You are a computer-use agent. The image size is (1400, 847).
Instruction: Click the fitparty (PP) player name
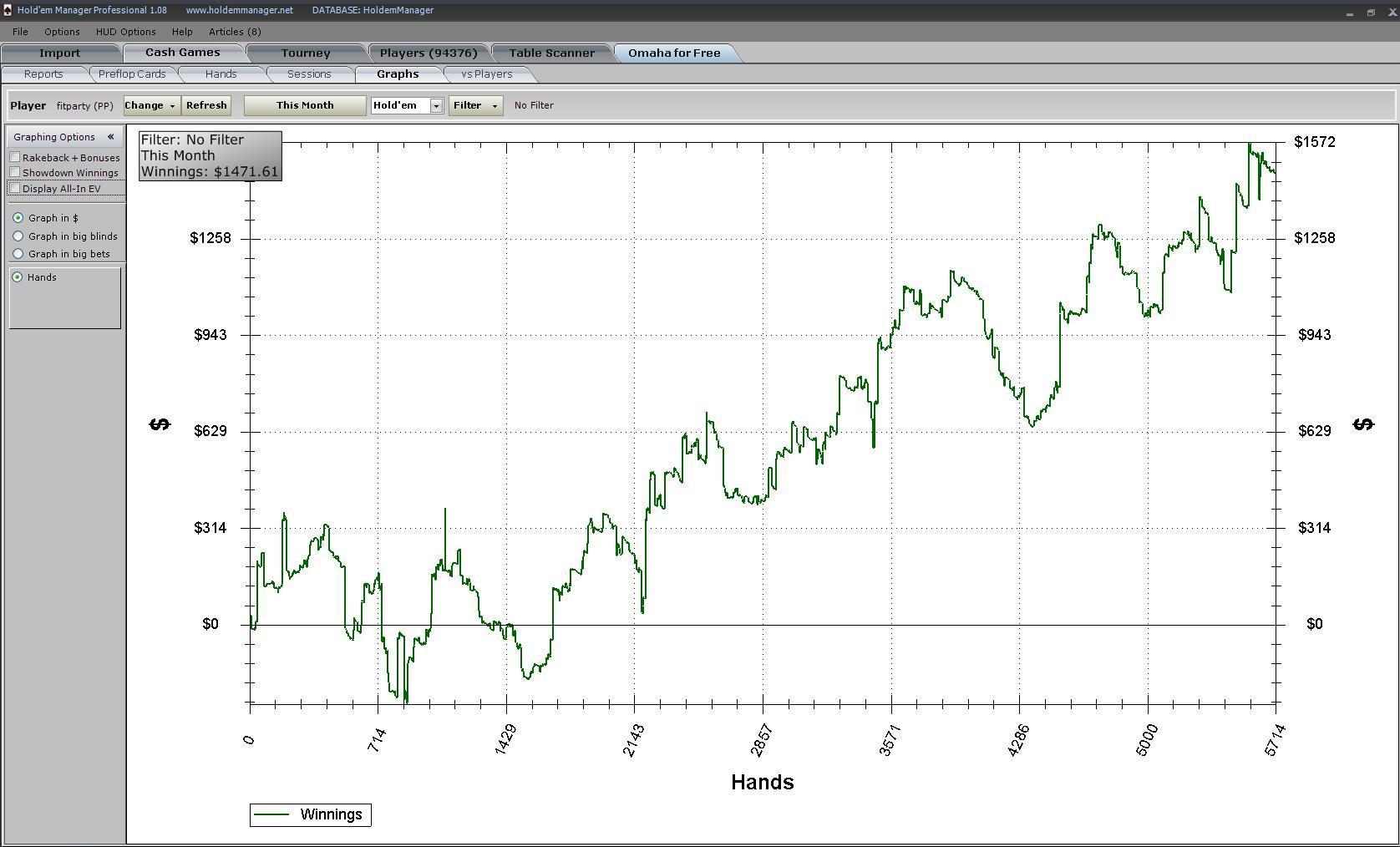85,106
